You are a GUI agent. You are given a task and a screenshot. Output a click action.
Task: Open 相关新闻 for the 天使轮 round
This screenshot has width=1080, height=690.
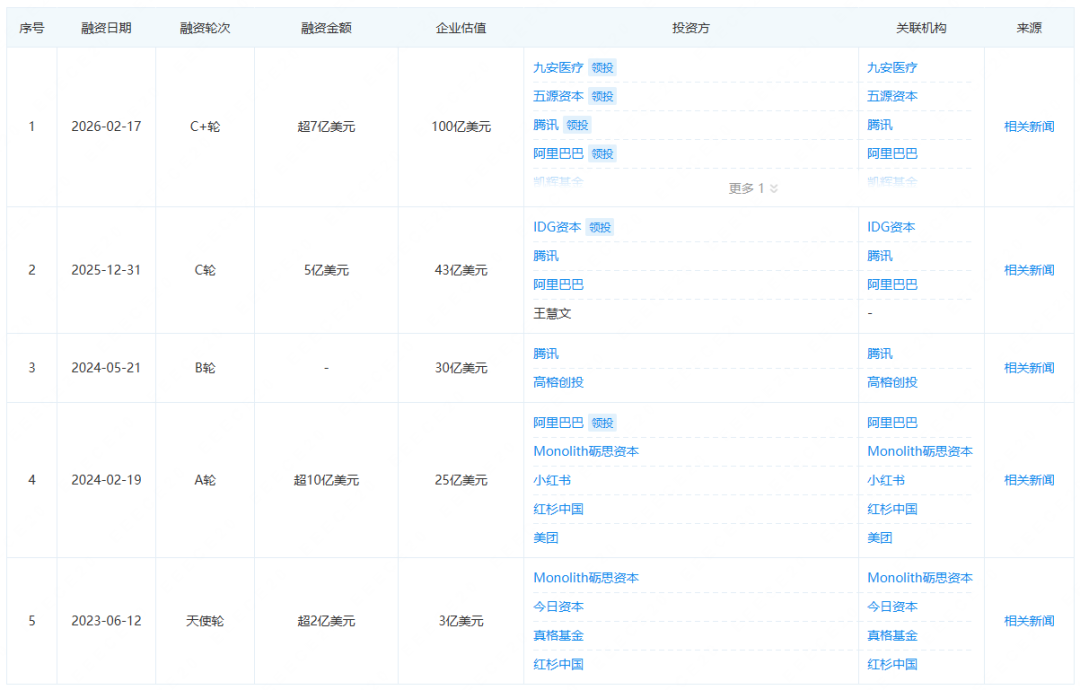(x=1029, y=620)
